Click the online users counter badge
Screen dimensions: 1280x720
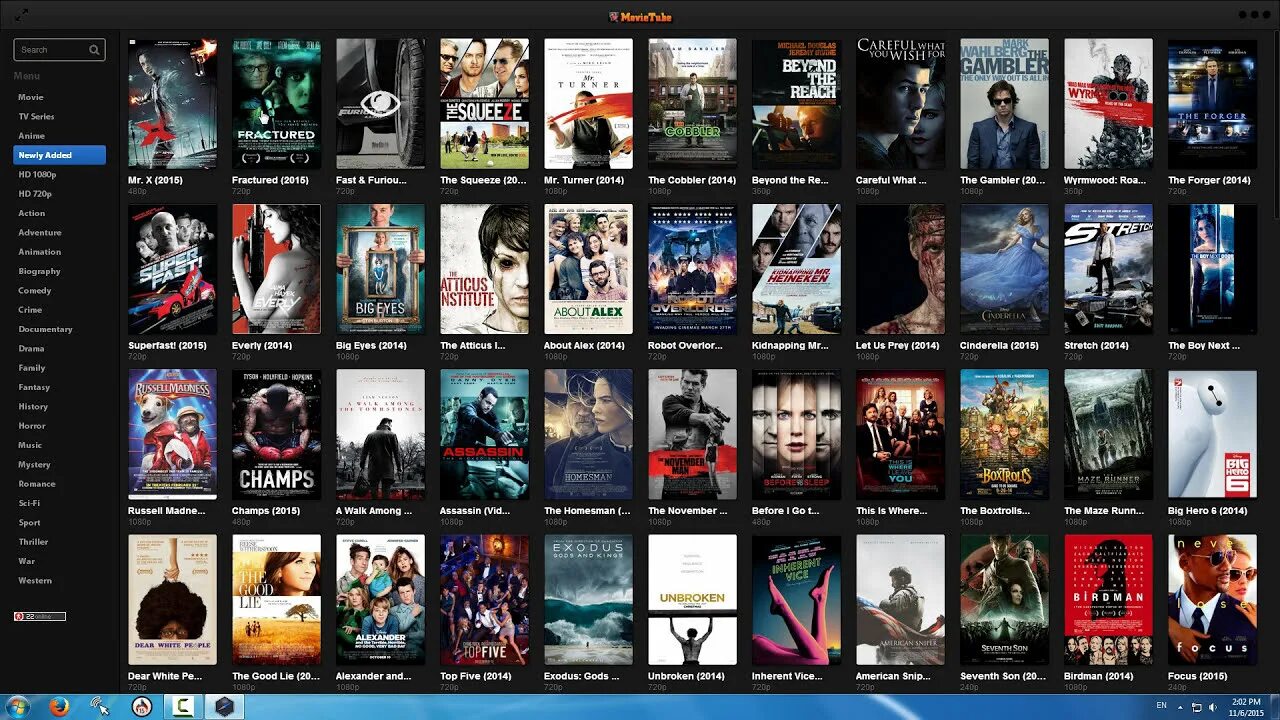click(40, 616)
